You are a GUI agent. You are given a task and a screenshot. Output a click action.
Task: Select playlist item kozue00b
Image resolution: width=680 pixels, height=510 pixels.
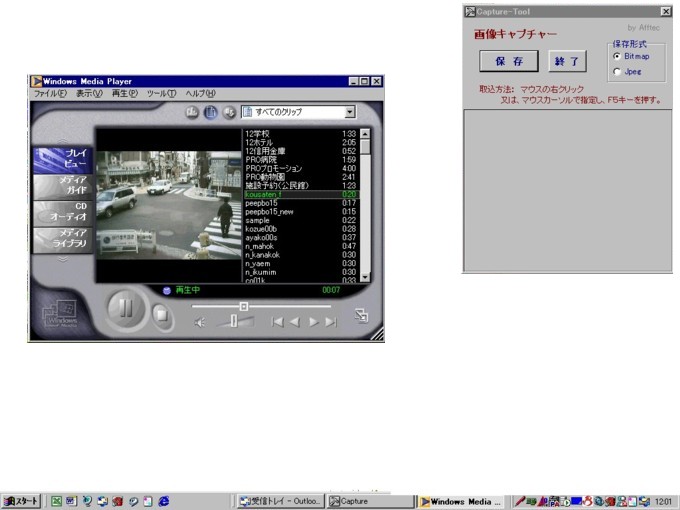coord(301,229)
